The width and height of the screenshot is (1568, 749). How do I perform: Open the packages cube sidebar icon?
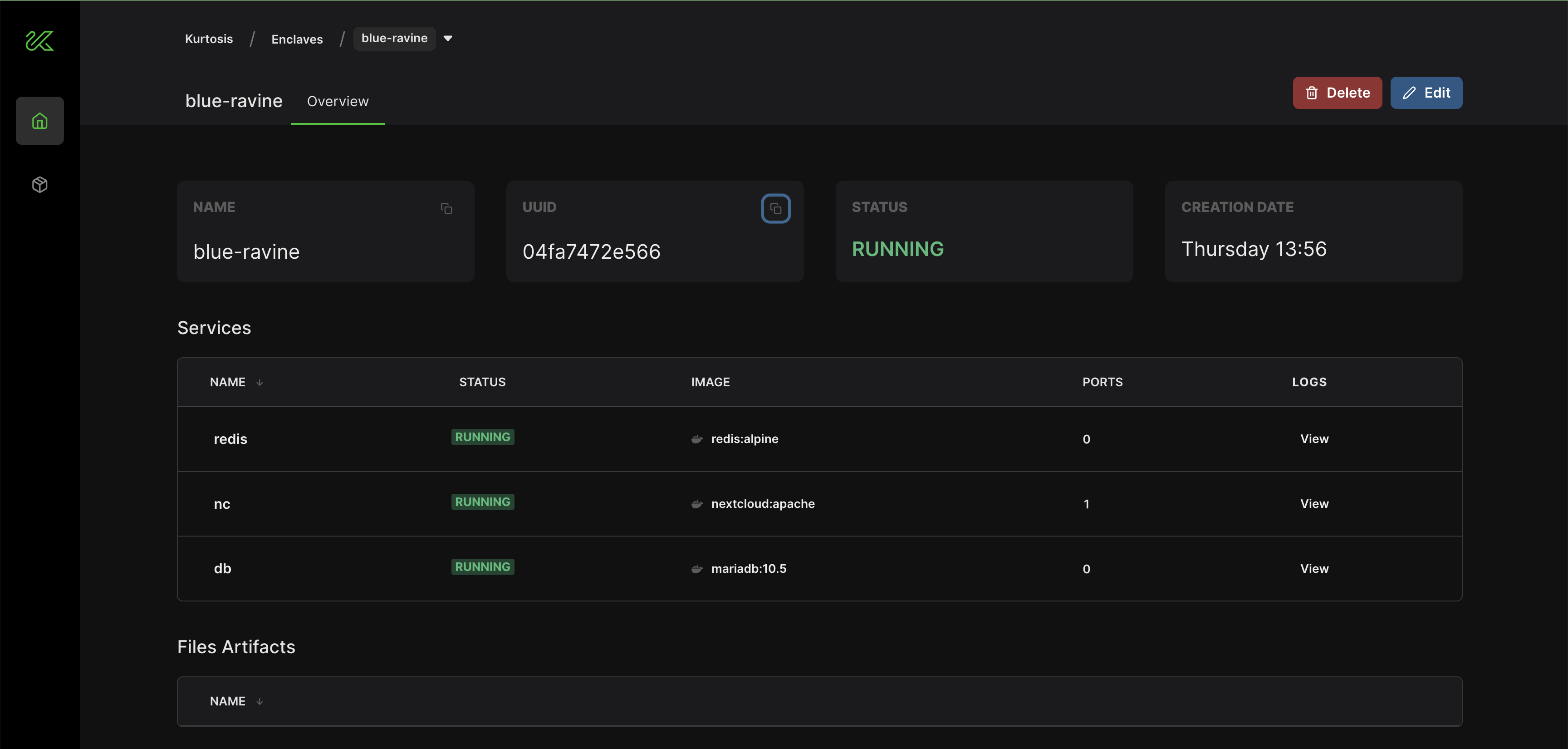[x=39, y=184]
